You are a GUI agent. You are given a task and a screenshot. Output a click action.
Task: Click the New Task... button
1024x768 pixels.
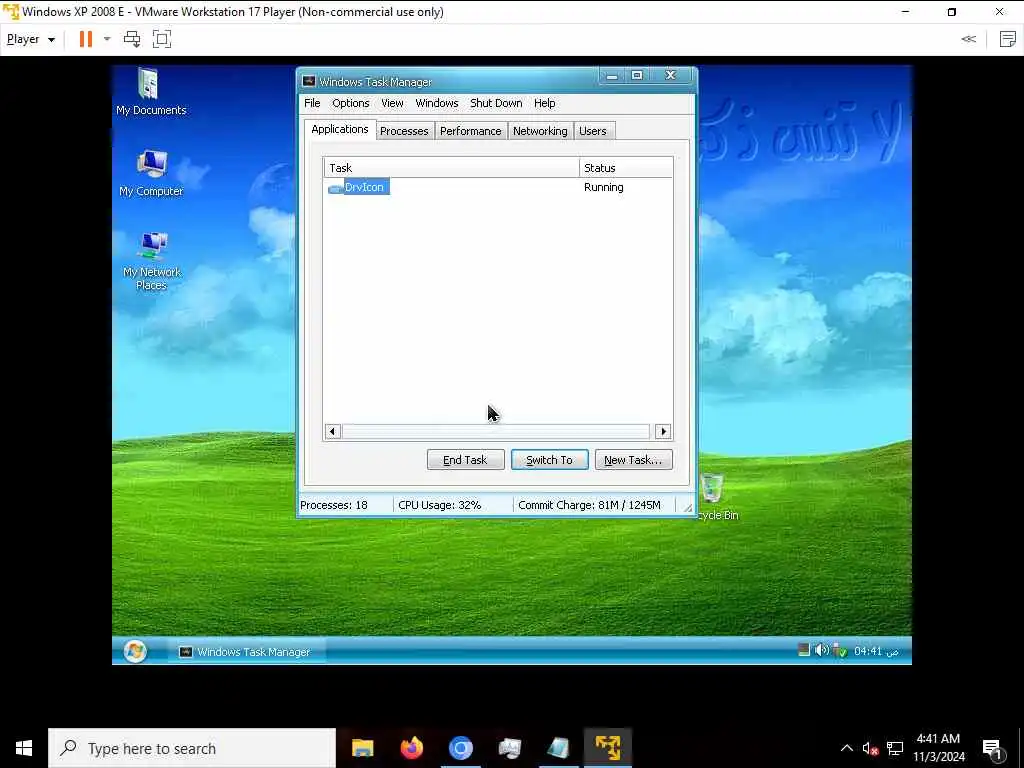coord(633,460)
